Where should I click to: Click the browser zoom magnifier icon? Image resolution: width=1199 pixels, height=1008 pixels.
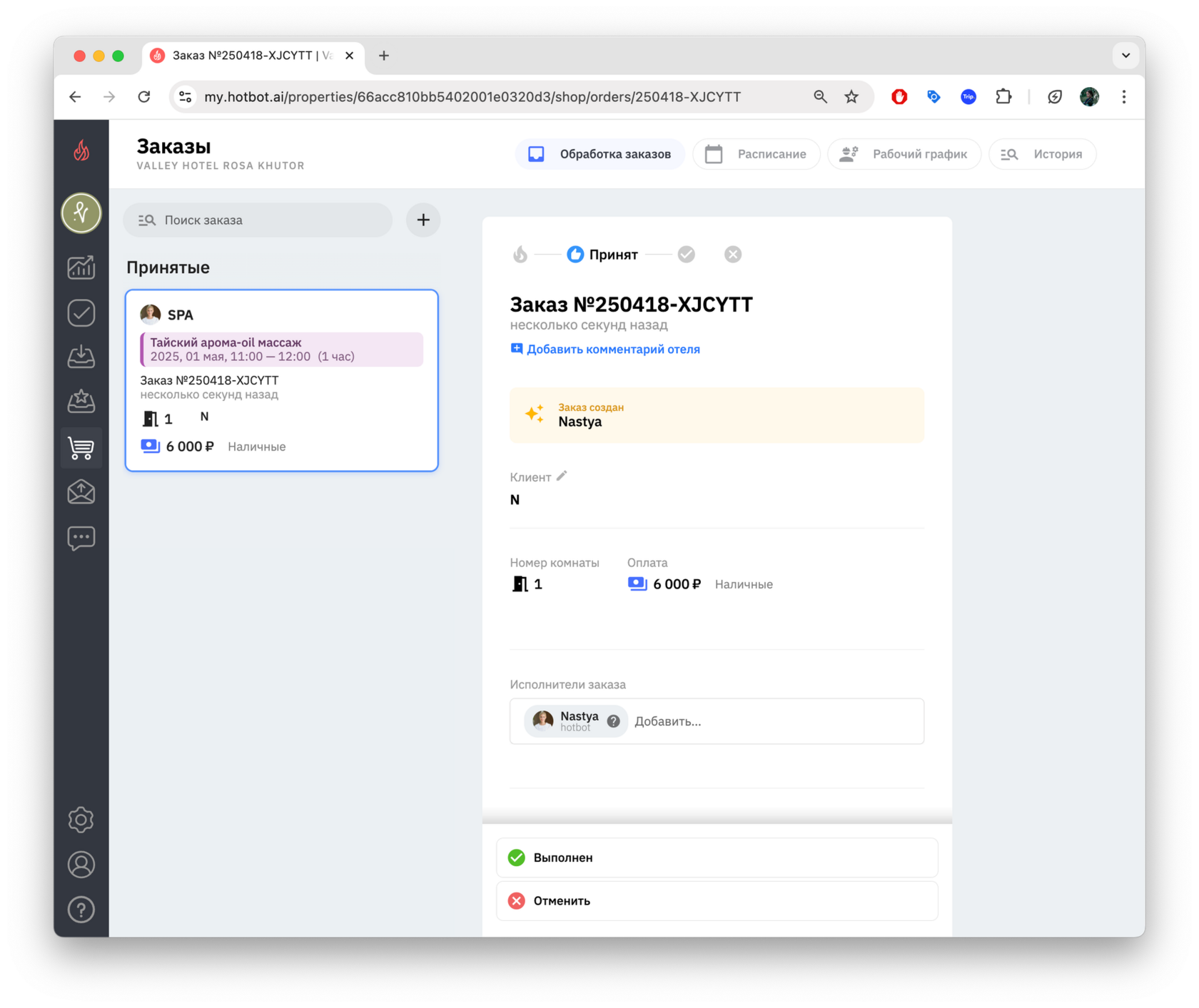click(x=820, y=97)
